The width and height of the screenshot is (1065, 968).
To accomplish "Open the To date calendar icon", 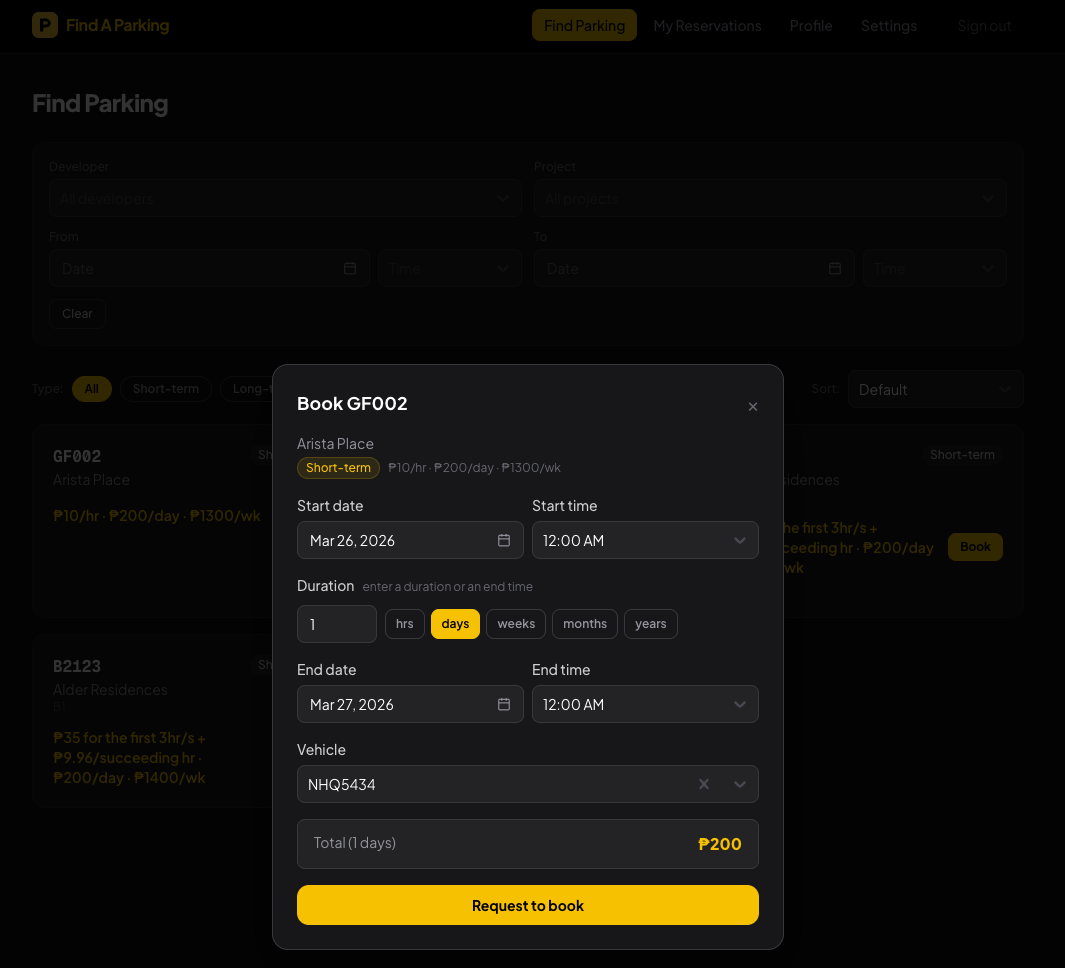I will pyautogui.click(x=835, y=268).
